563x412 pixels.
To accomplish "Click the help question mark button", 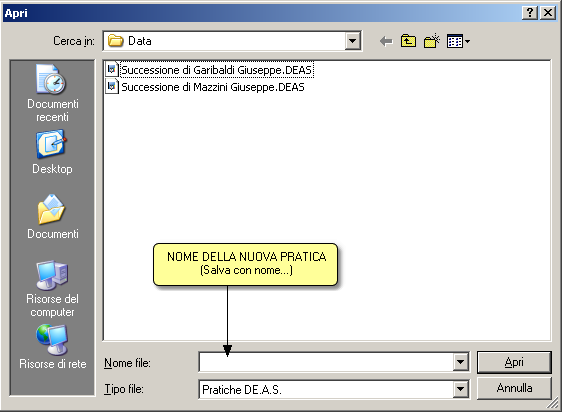I will pyautogui.click(x=530, y=13).
